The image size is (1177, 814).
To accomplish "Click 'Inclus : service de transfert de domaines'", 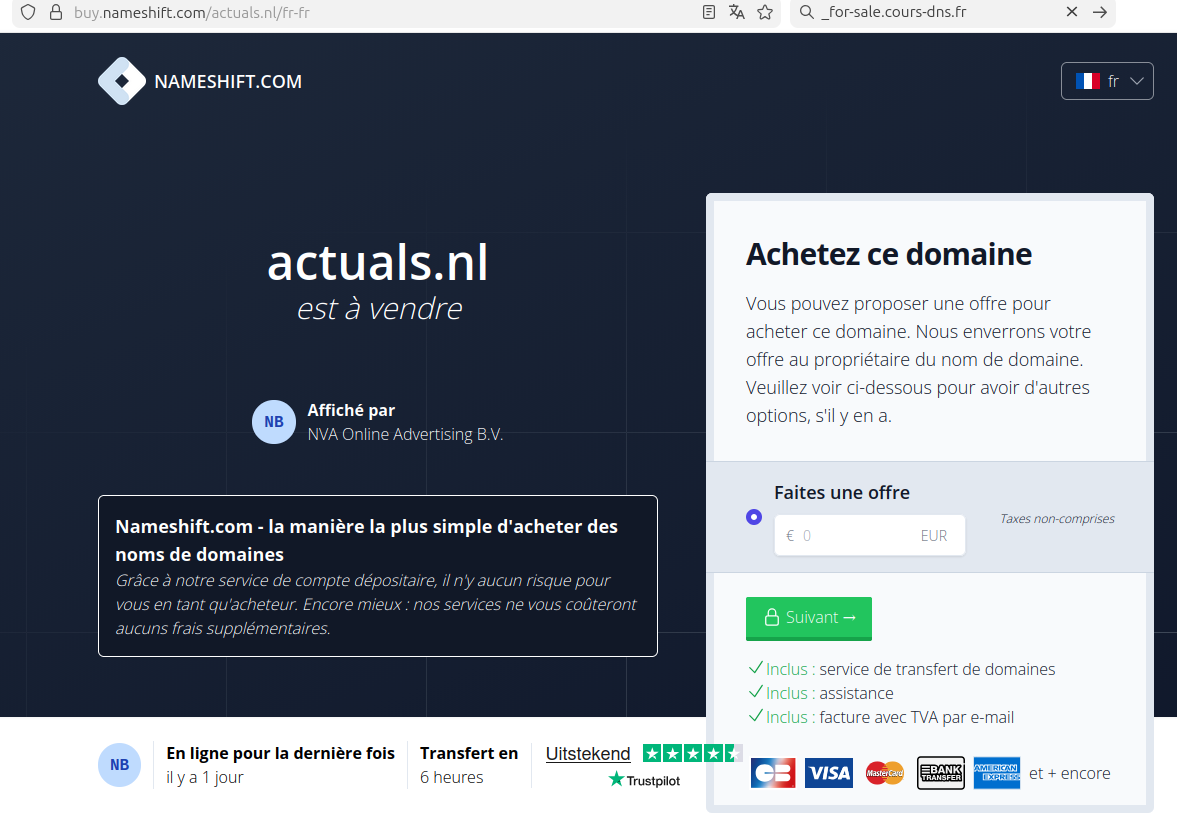I will (x=902, y=669).
